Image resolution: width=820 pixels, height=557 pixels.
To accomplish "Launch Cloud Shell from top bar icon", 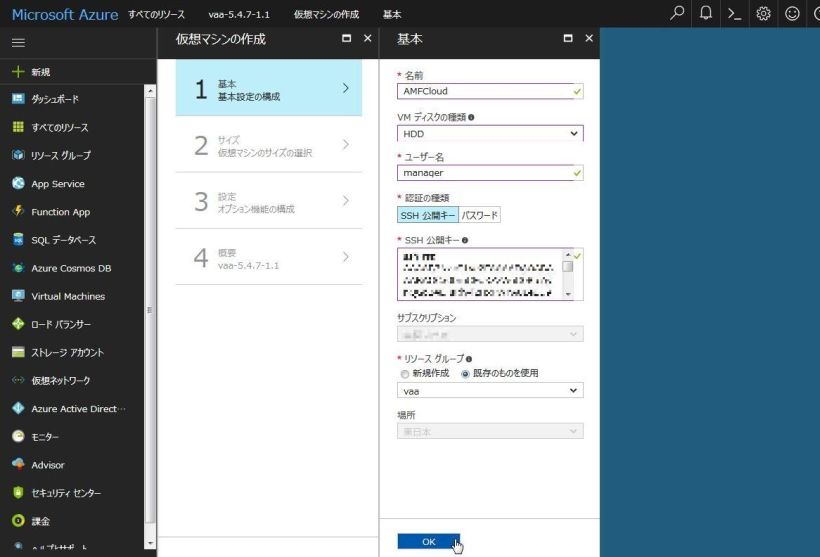I will pos(734,14).
